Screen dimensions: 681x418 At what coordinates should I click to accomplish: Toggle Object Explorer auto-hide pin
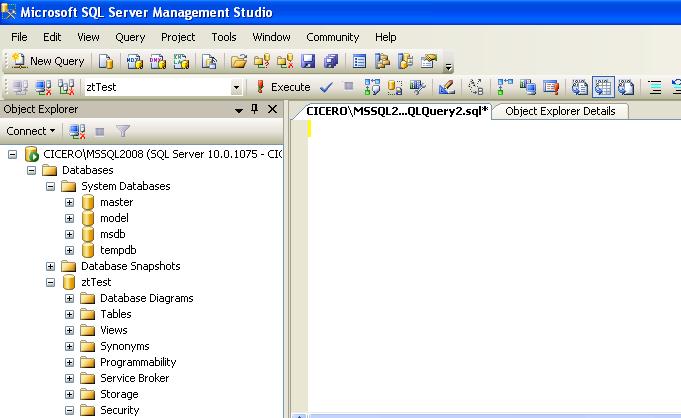tap(255, 109)
